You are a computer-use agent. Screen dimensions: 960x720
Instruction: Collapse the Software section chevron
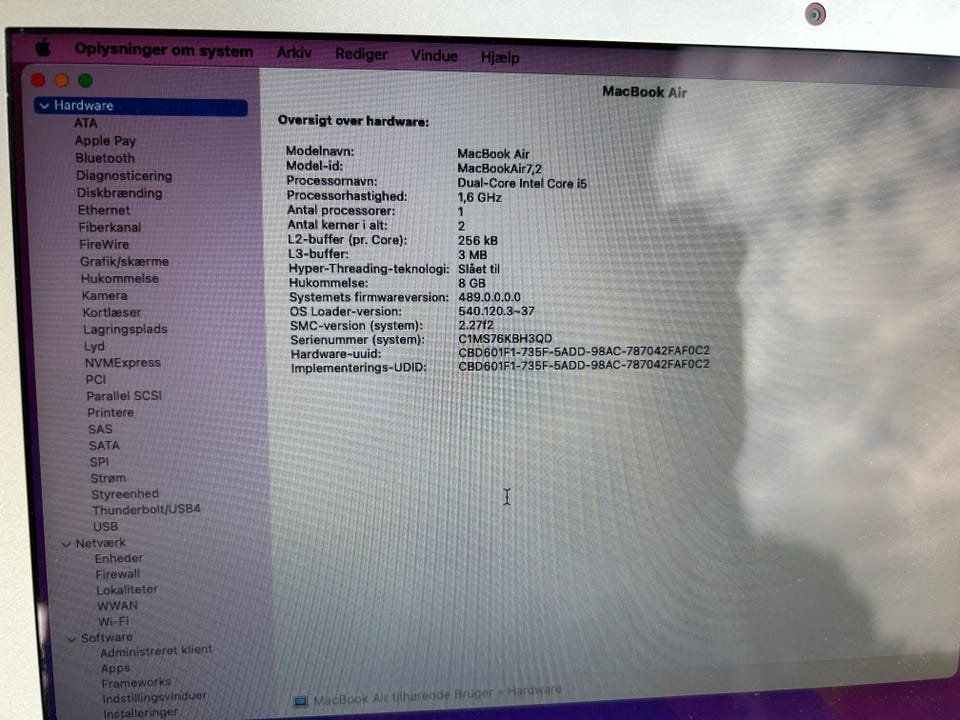(x=72, y=639)
